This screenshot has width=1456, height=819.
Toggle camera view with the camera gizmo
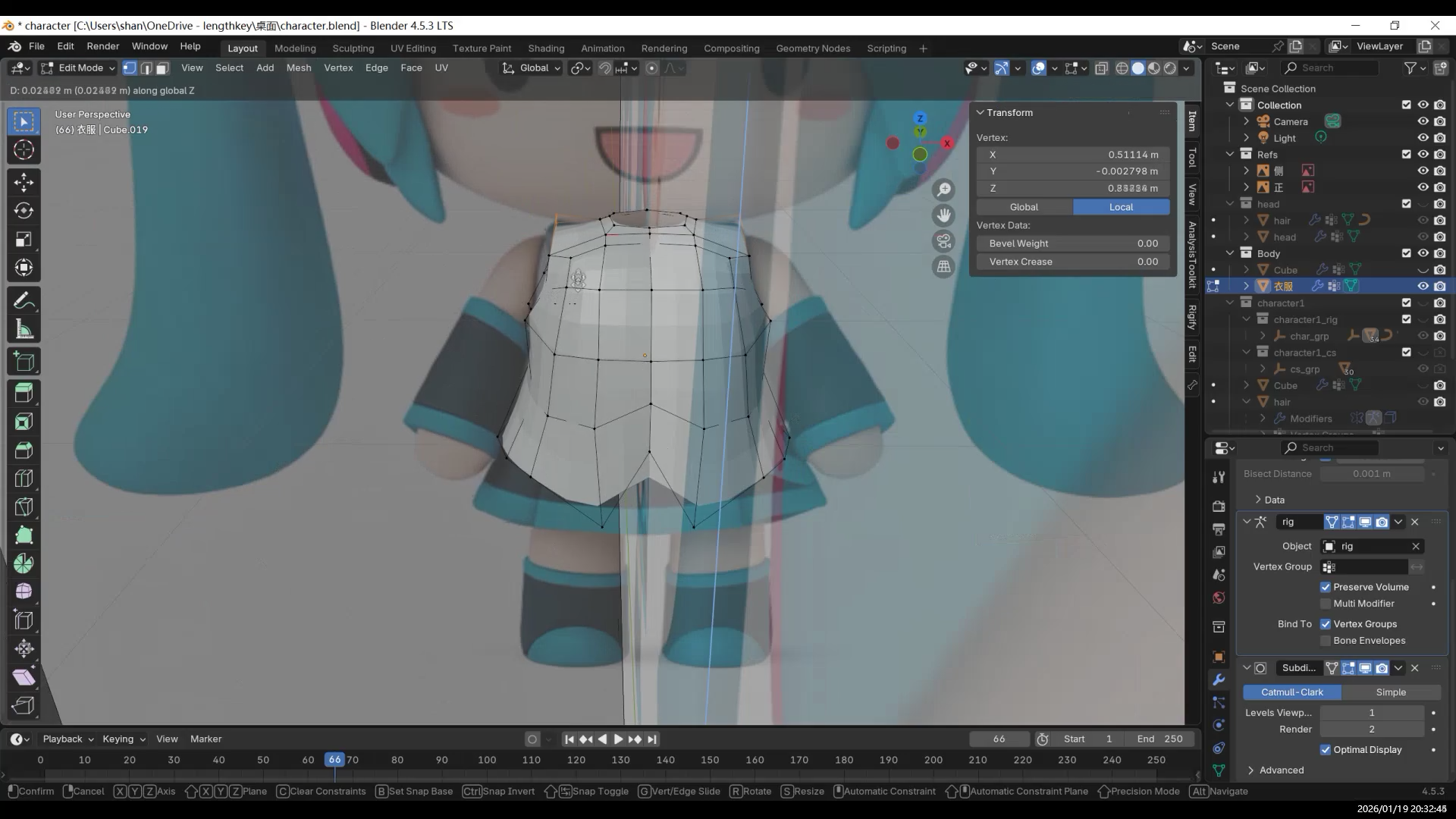[943, 241]
